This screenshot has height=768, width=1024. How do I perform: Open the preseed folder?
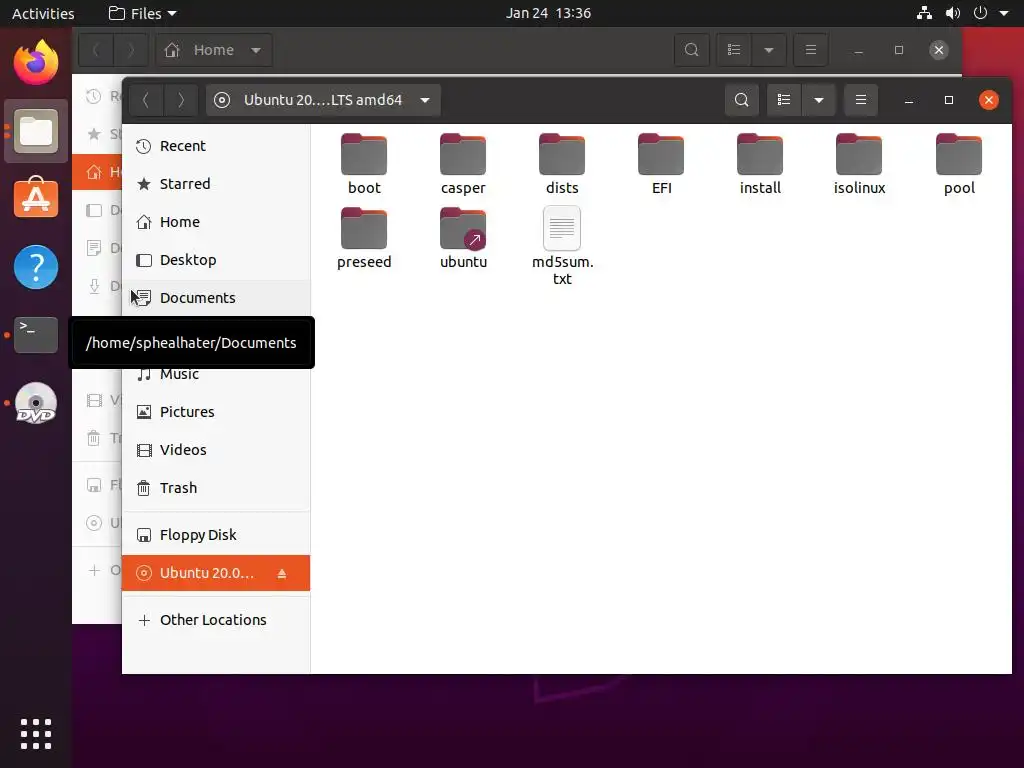pyautogui.click(x=364, y=238)
